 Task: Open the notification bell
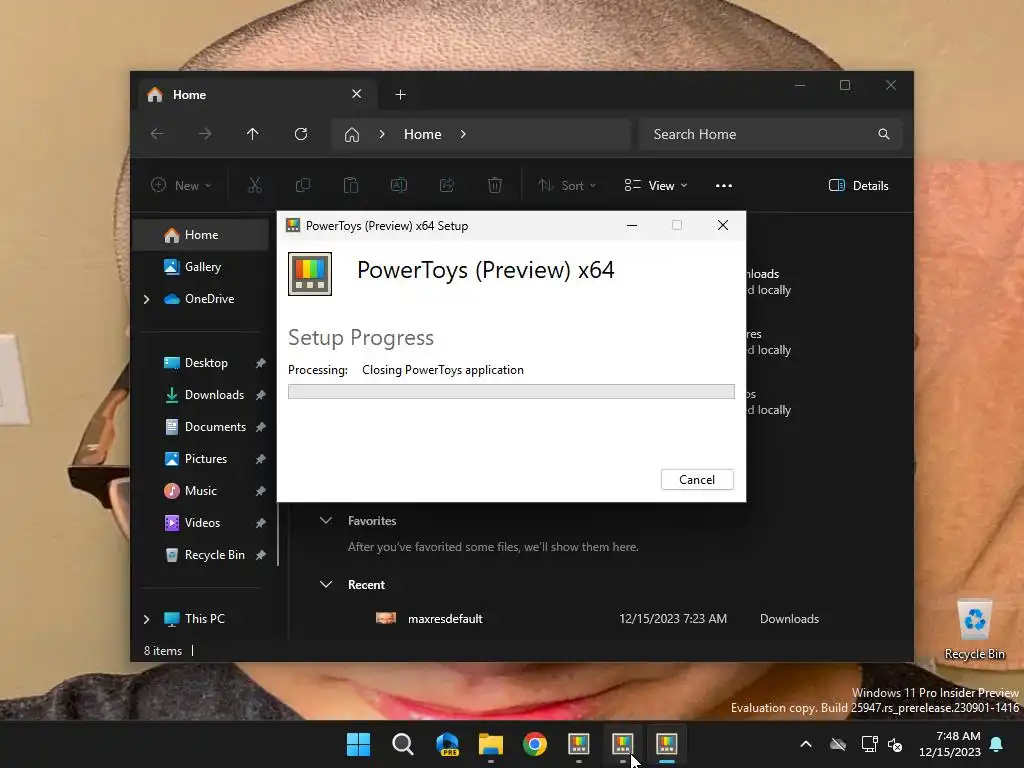(997, 744)
